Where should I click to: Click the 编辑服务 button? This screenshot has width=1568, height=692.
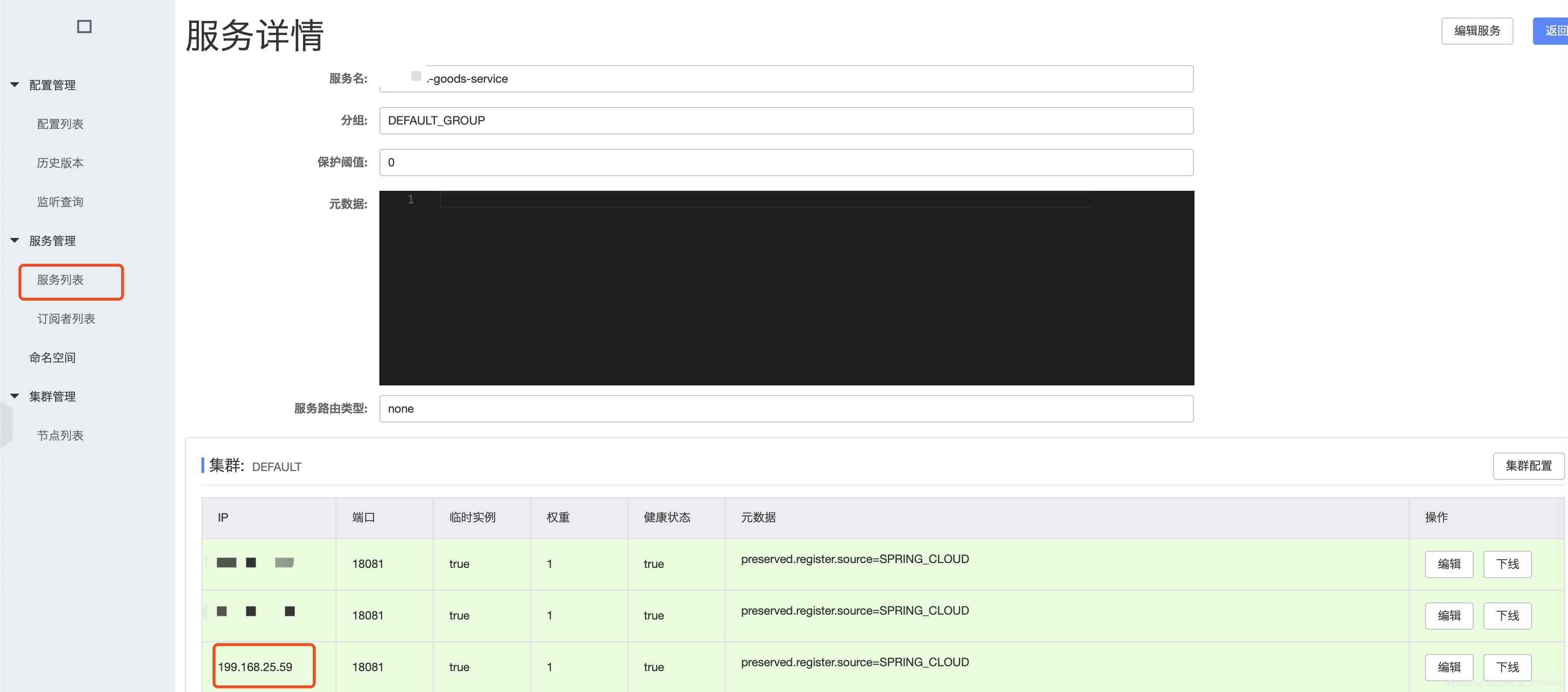point(1477,31)
